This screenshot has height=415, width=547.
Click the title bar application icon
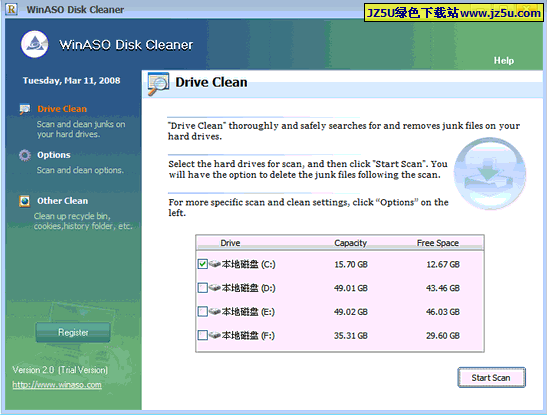(x=12, y=9)
